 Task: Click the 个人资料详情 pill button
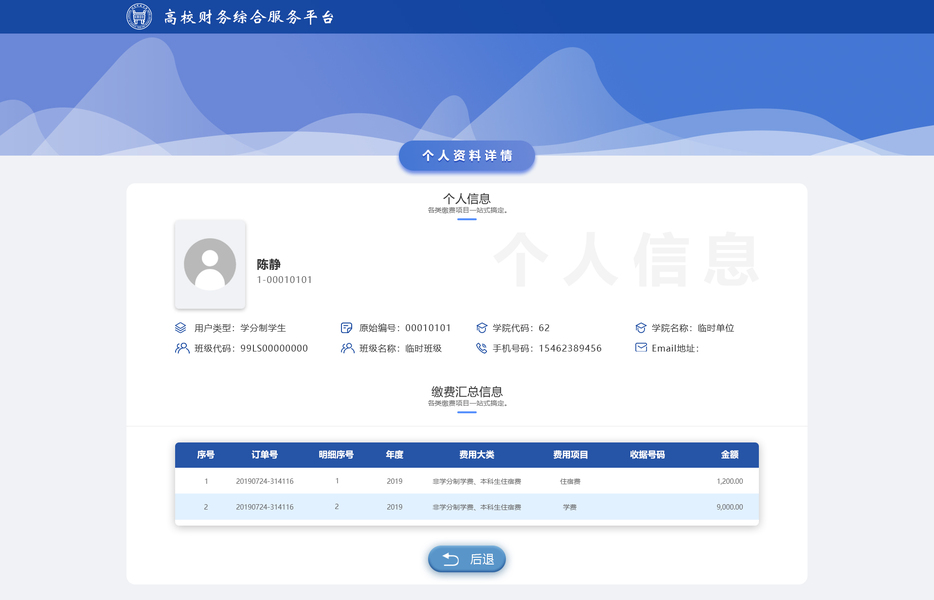point(467,156)
